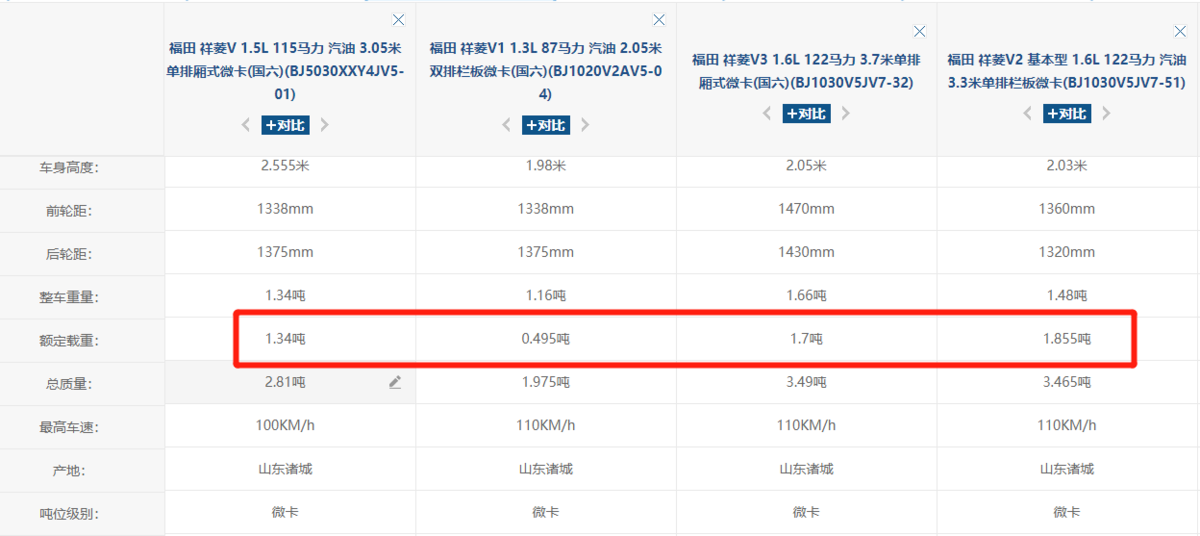This screenshot has width=1200, height=536.
Task: Remove the 祥菱V3 1.6L column via X
Action: (x=920, y=32)
